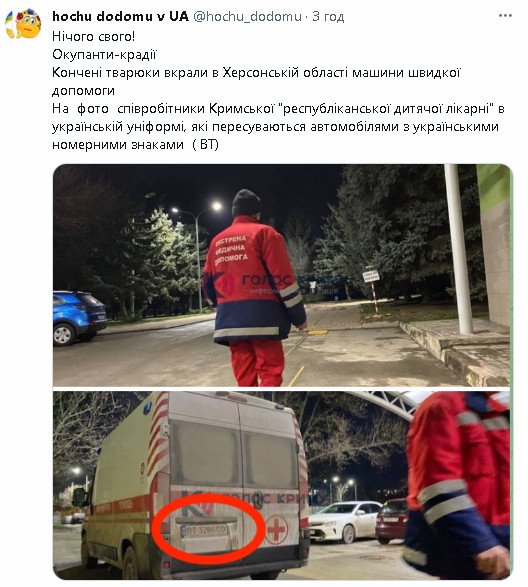Open the @hochu_dodomu handle link
Image resolution: width=528 pixels, height=587 pixels.
pyautogui.click(x=247, y=16)
